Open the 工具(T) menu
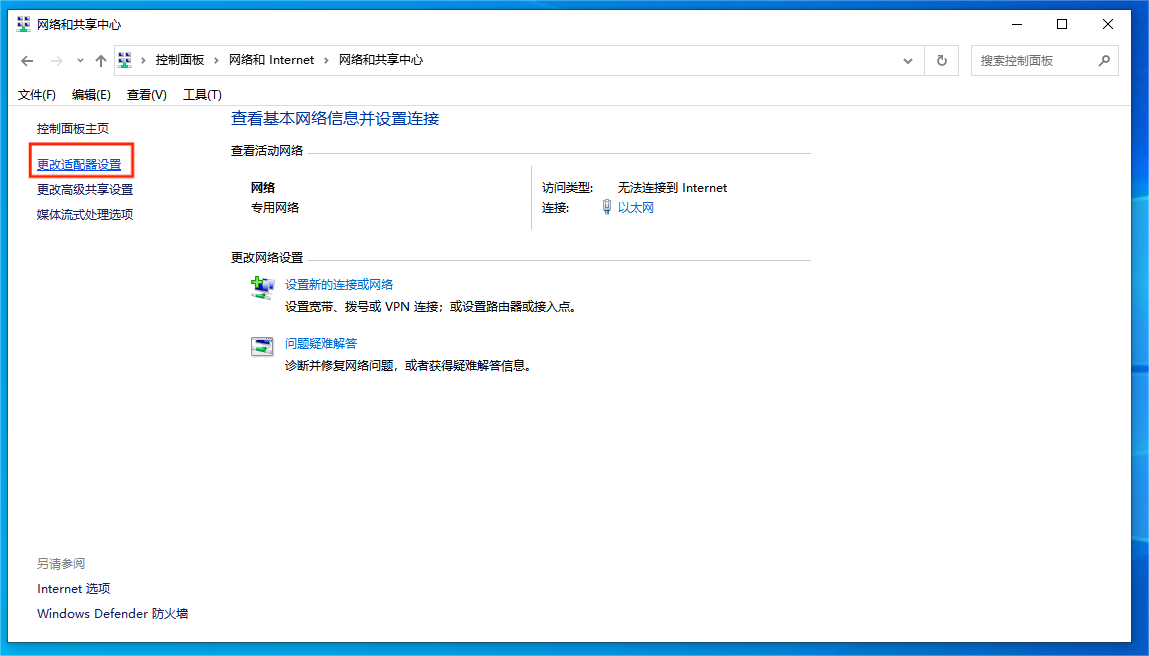 [202, 94]
